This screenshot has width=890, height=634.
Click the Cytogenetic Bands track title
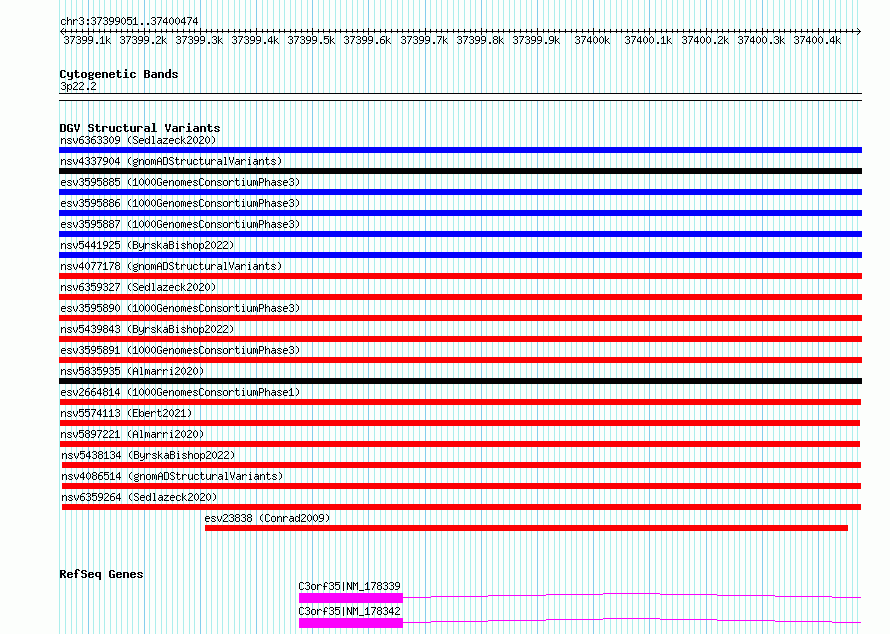[x=119, y=74]
